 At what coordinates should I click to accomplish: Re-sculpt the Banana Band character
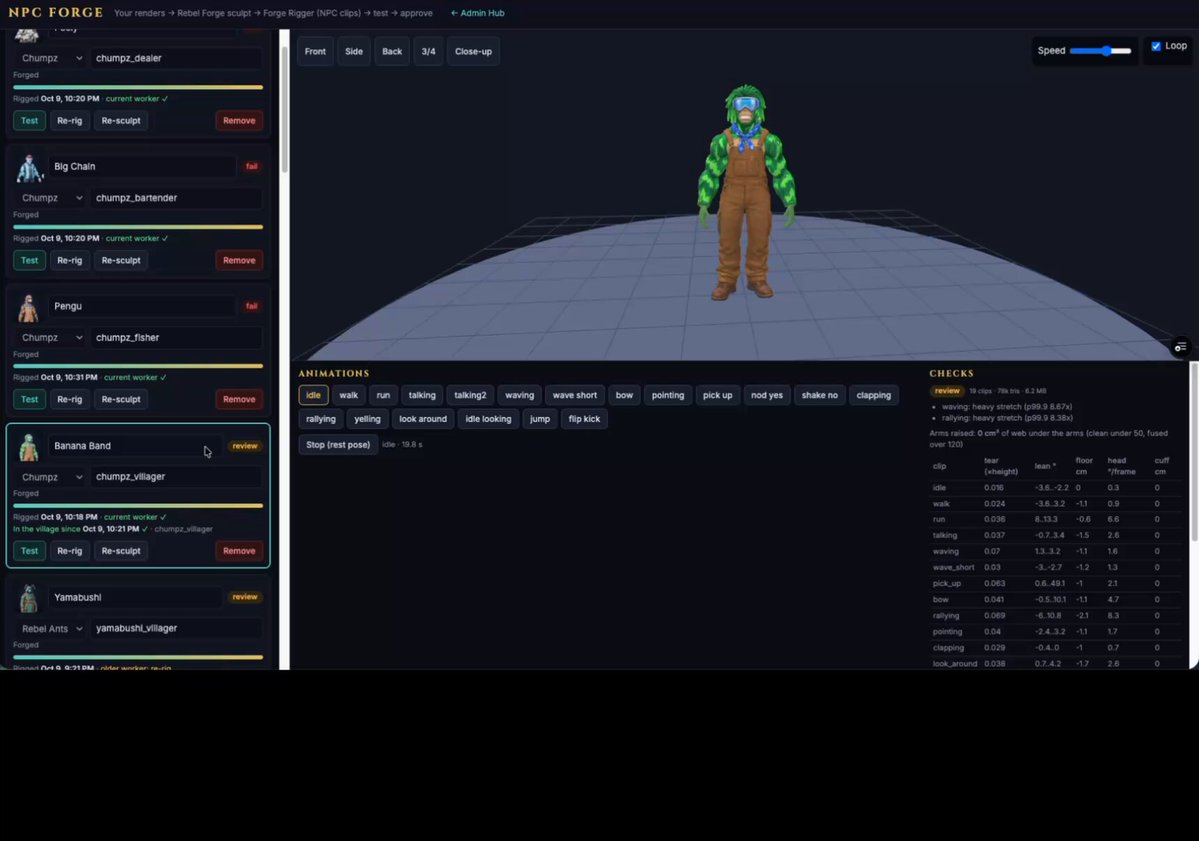click(x=121, y=550)
